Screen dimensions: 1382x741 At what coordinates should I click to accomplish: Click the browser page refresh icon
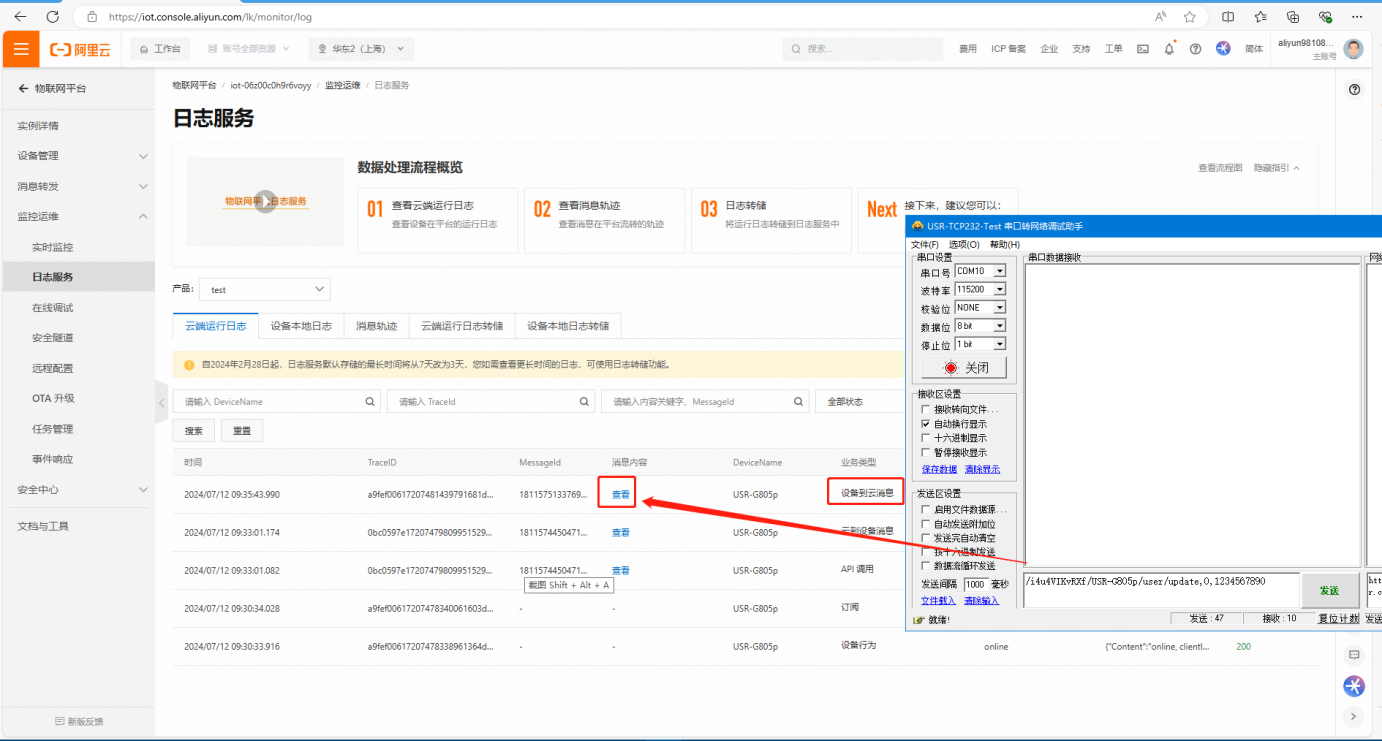click(x=52, y=17)
